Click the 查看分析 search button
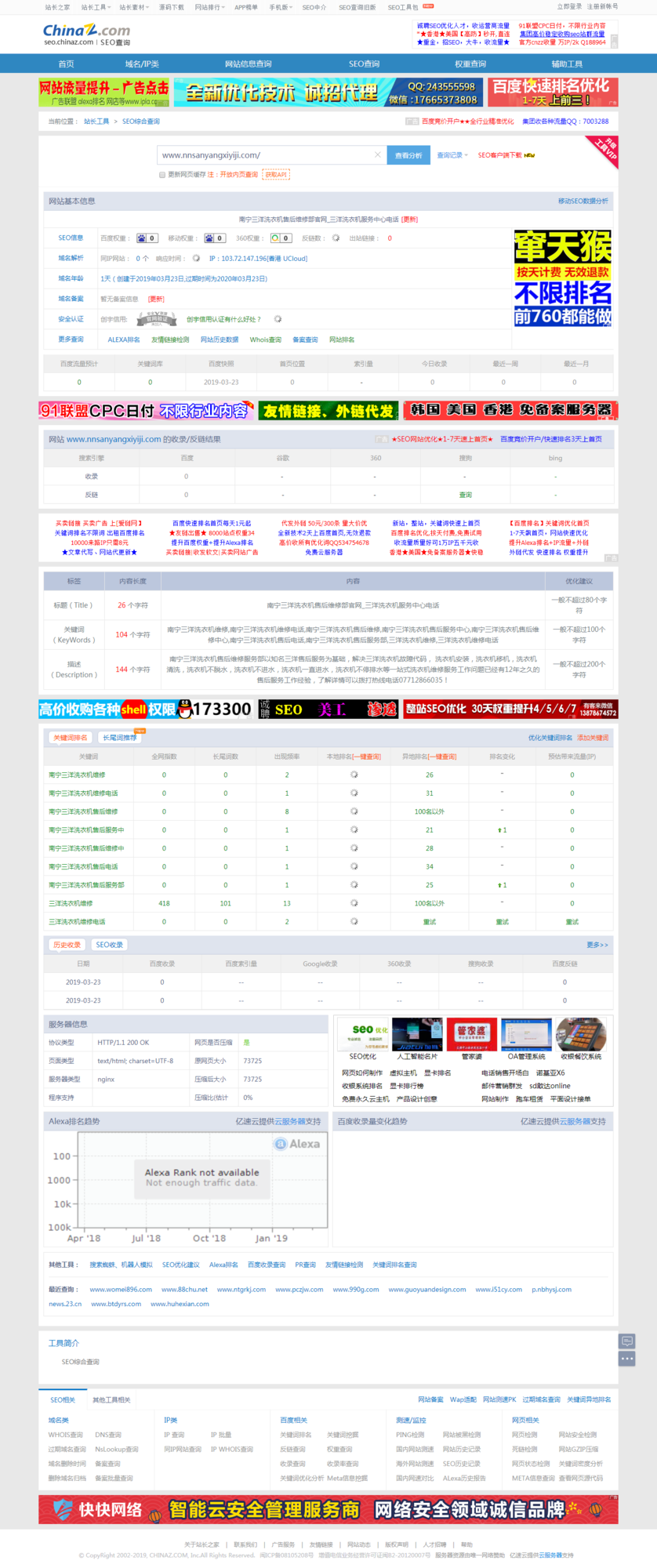 pyautogui.click(x=408, y=155)
